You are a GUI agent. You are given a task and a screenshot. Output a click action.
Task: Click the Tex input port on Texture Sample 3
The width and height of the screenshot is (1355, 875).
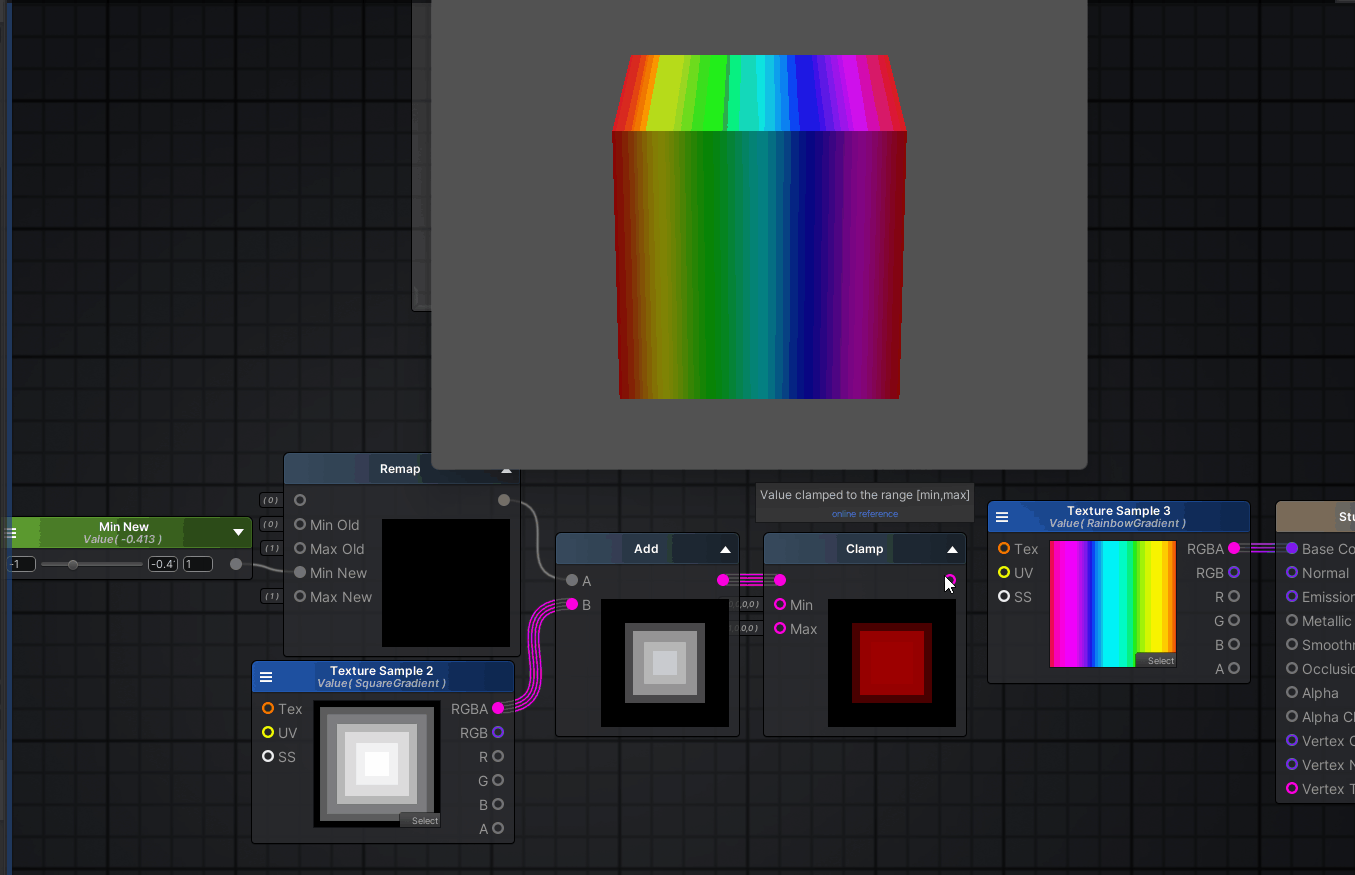[1004, 548]
